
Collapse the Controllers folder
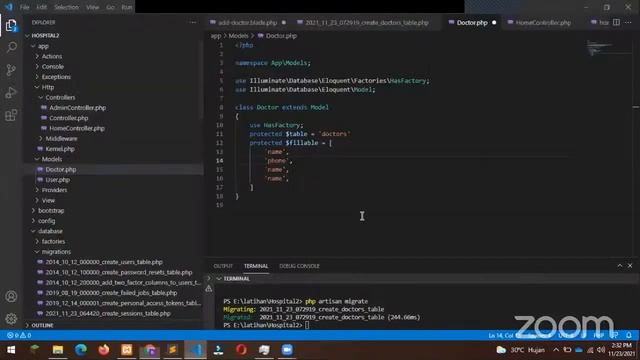pyautogui.click(x=60, y=97)
